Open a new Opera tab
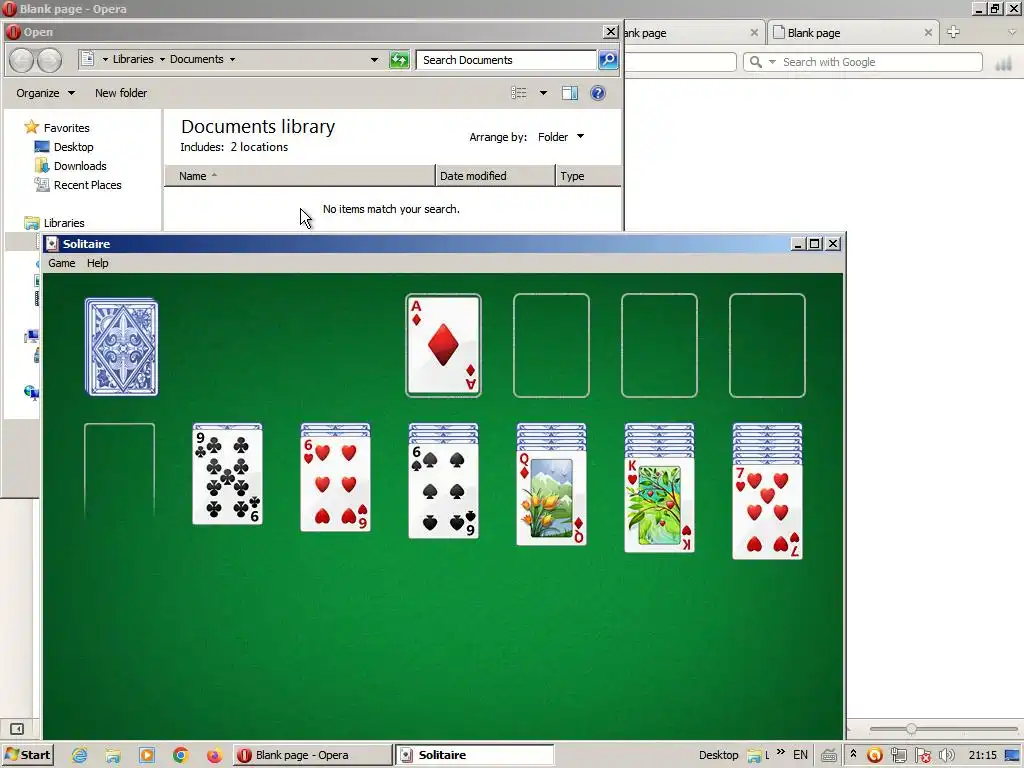Image resolution: width=1024 pixels, height=768 pixels. click(953, 32)
